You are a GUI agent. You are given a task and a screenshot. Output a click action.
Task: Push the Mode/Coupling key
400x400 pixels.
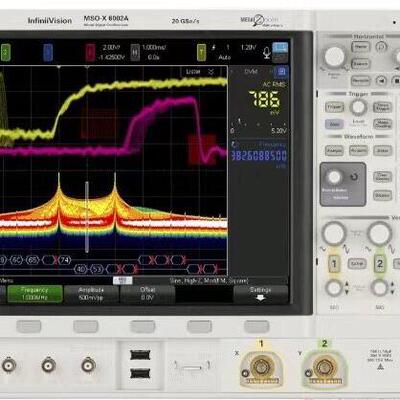(382, 124)
